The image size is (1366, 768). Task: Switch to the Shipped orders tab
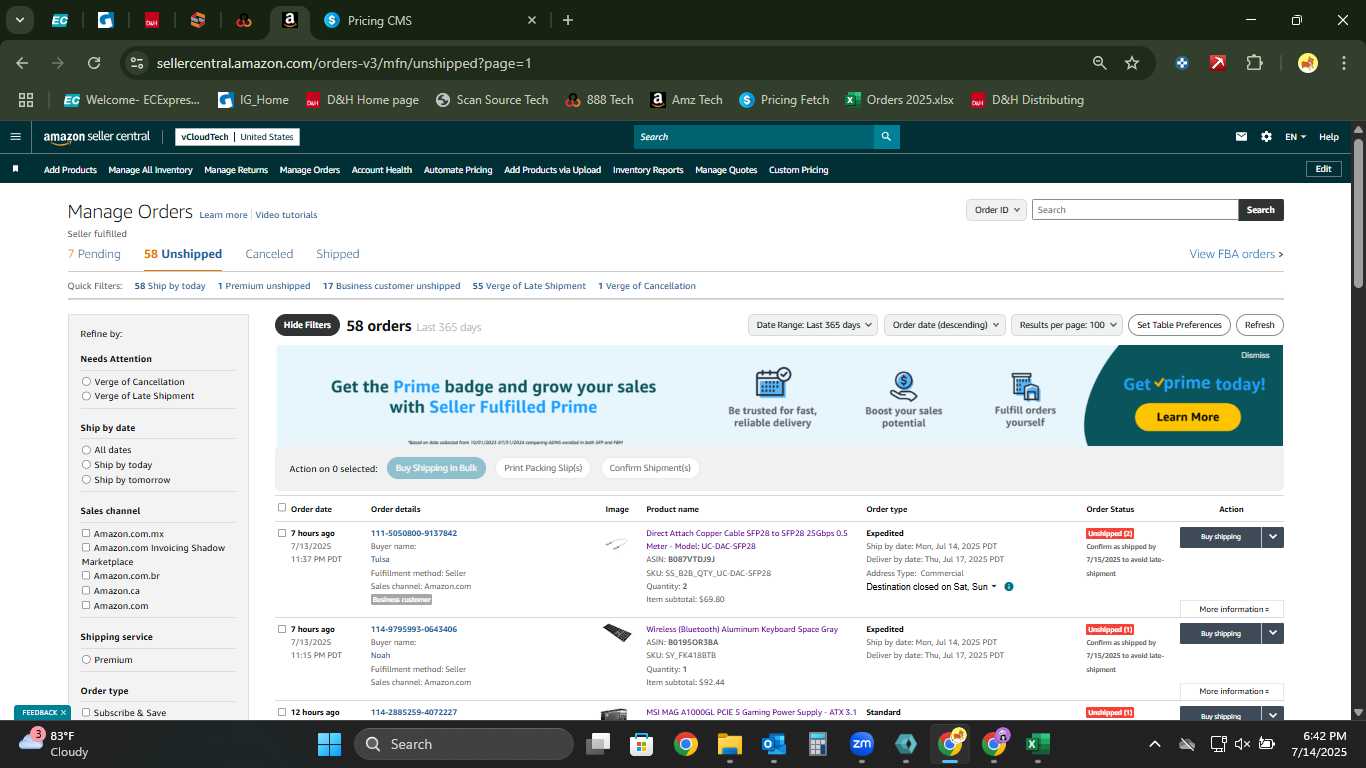click(338, 254)
